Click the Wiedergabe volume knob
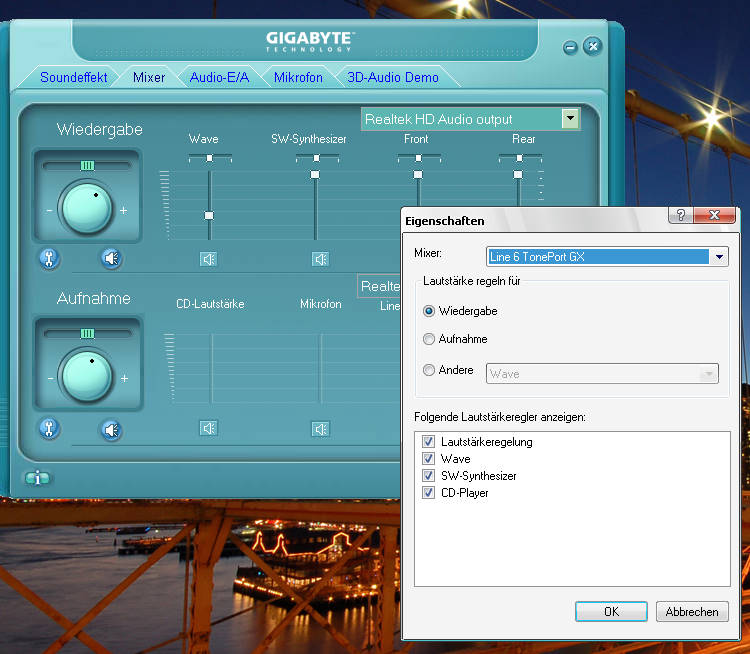The height and width of the screenshot is (654, 750). coord(87,208)
